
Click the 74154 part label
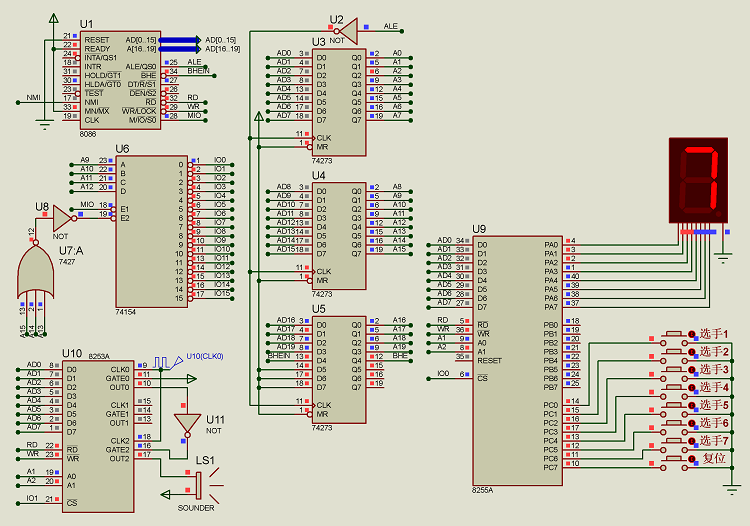click(125, 312)
